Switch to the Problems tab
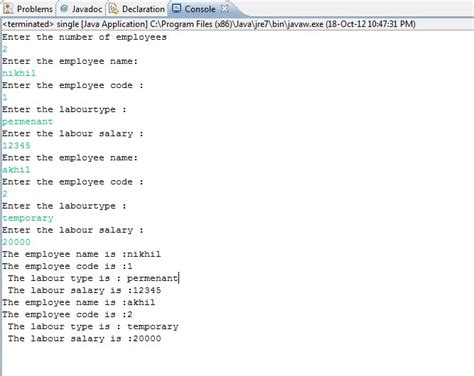 pyautogui.click(x=28, y=9)
